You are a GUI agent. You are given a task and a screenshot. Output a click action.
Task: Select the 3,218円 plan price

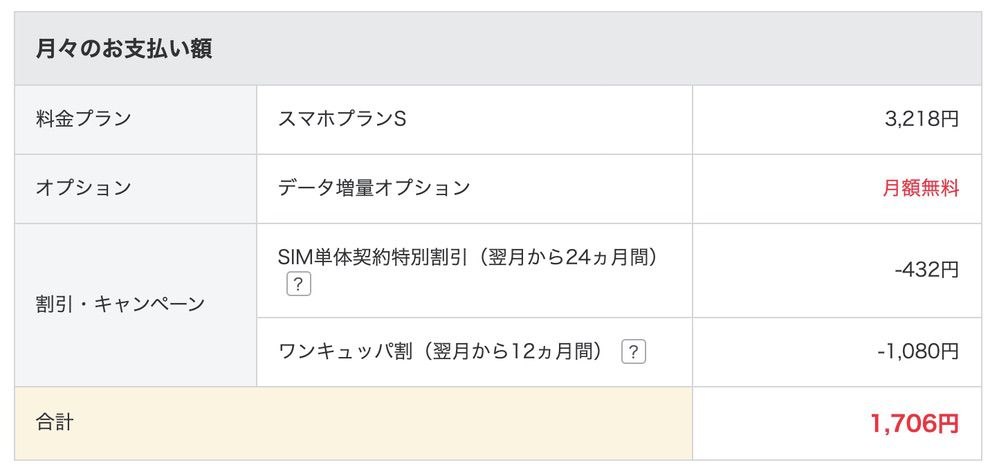click(x=921, y=119)
